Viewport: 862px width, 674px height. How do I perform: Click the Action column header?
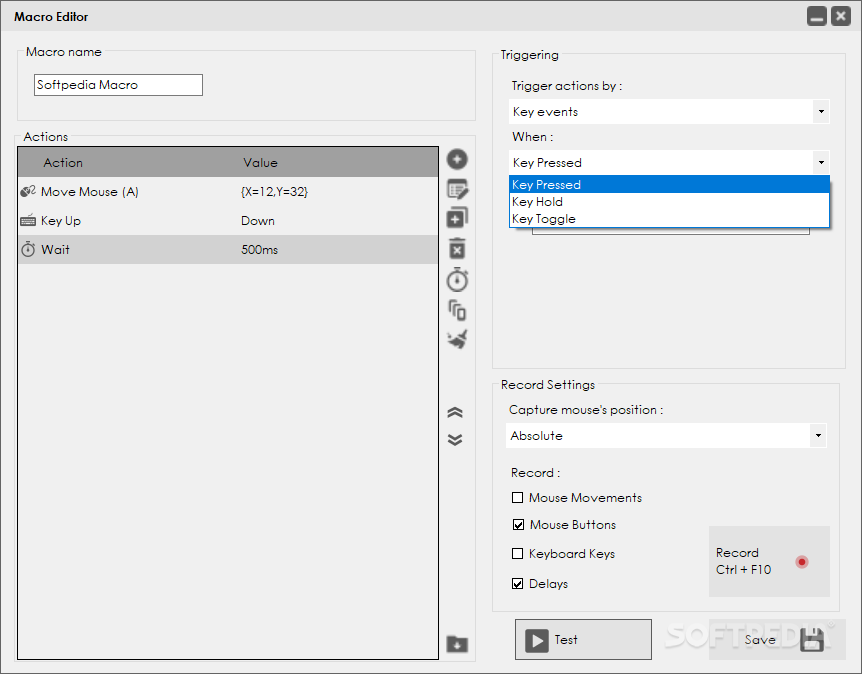coord(63,163)
